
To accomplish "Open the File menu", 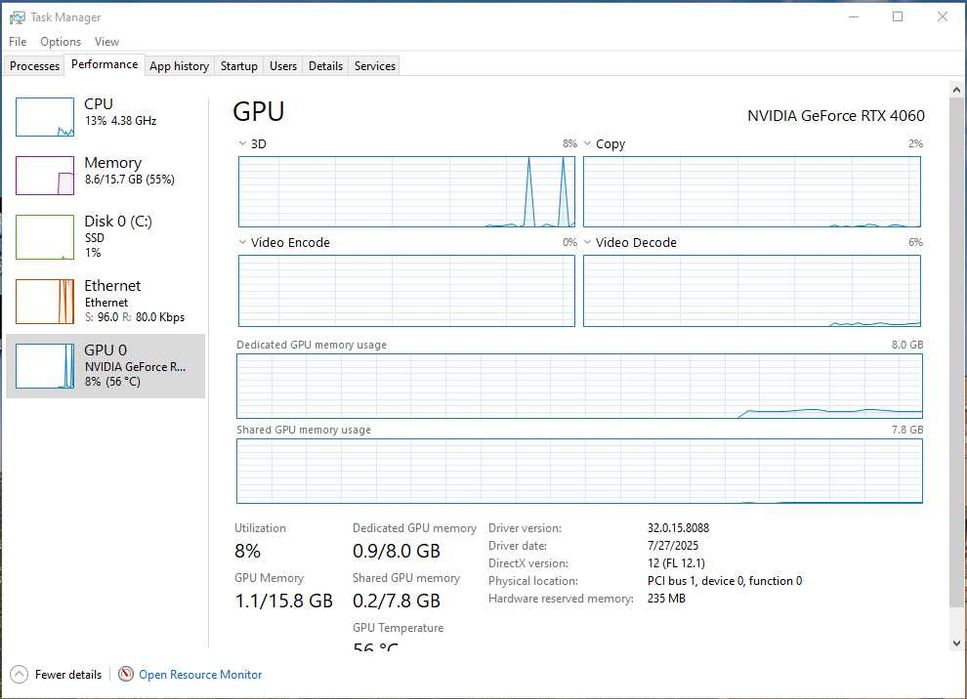I will click(18, 42).
